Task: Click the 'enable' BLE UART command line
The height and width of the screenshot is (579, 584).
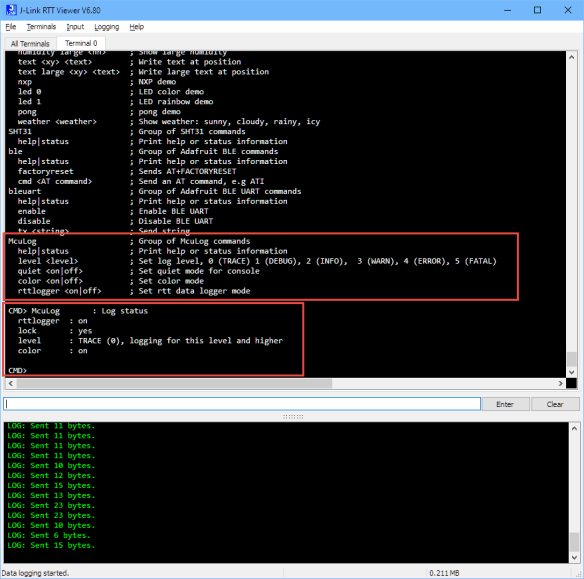Action: [x=113, y=211]
